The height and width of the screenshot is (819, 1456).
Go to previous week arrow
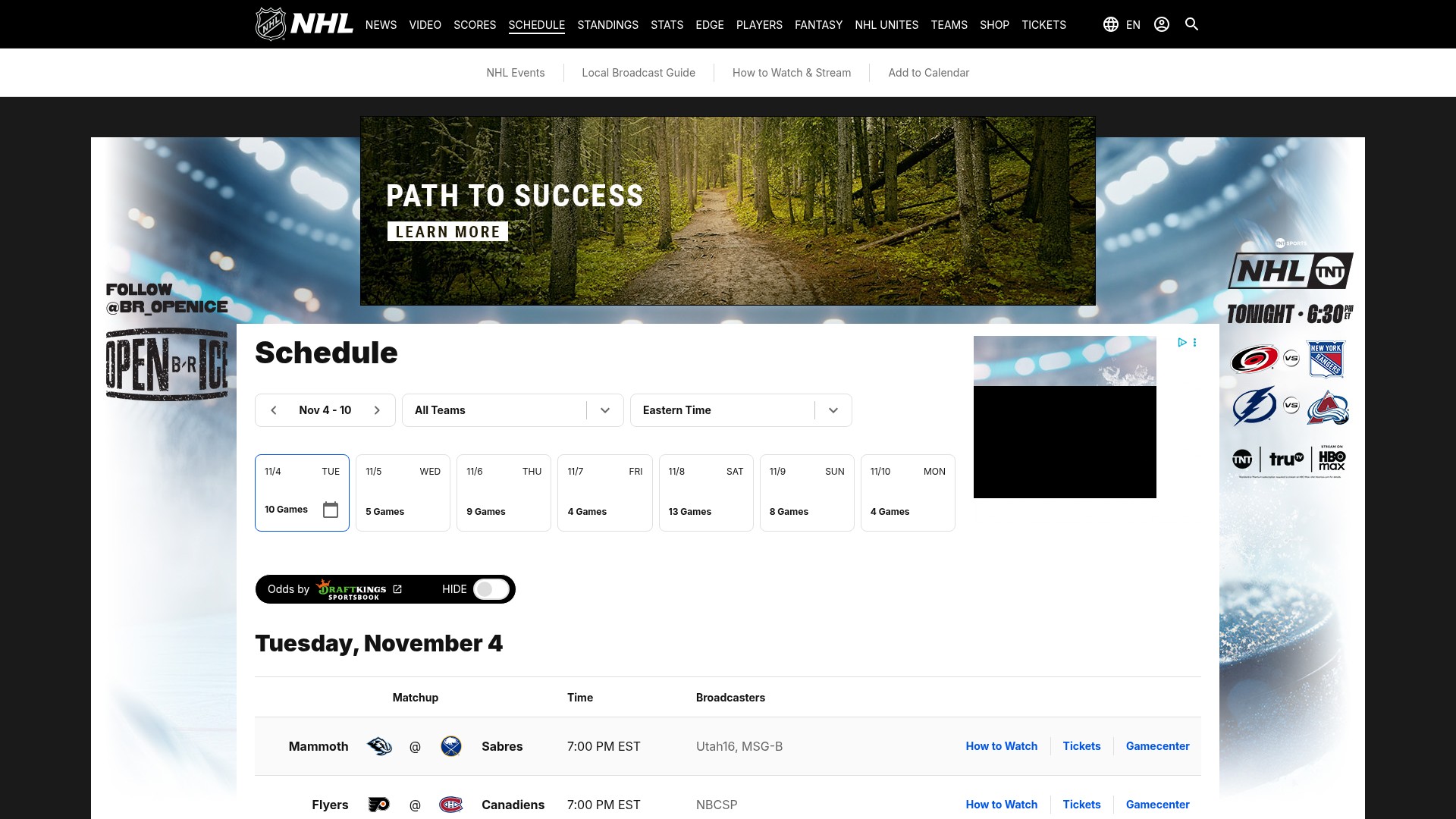274,410
